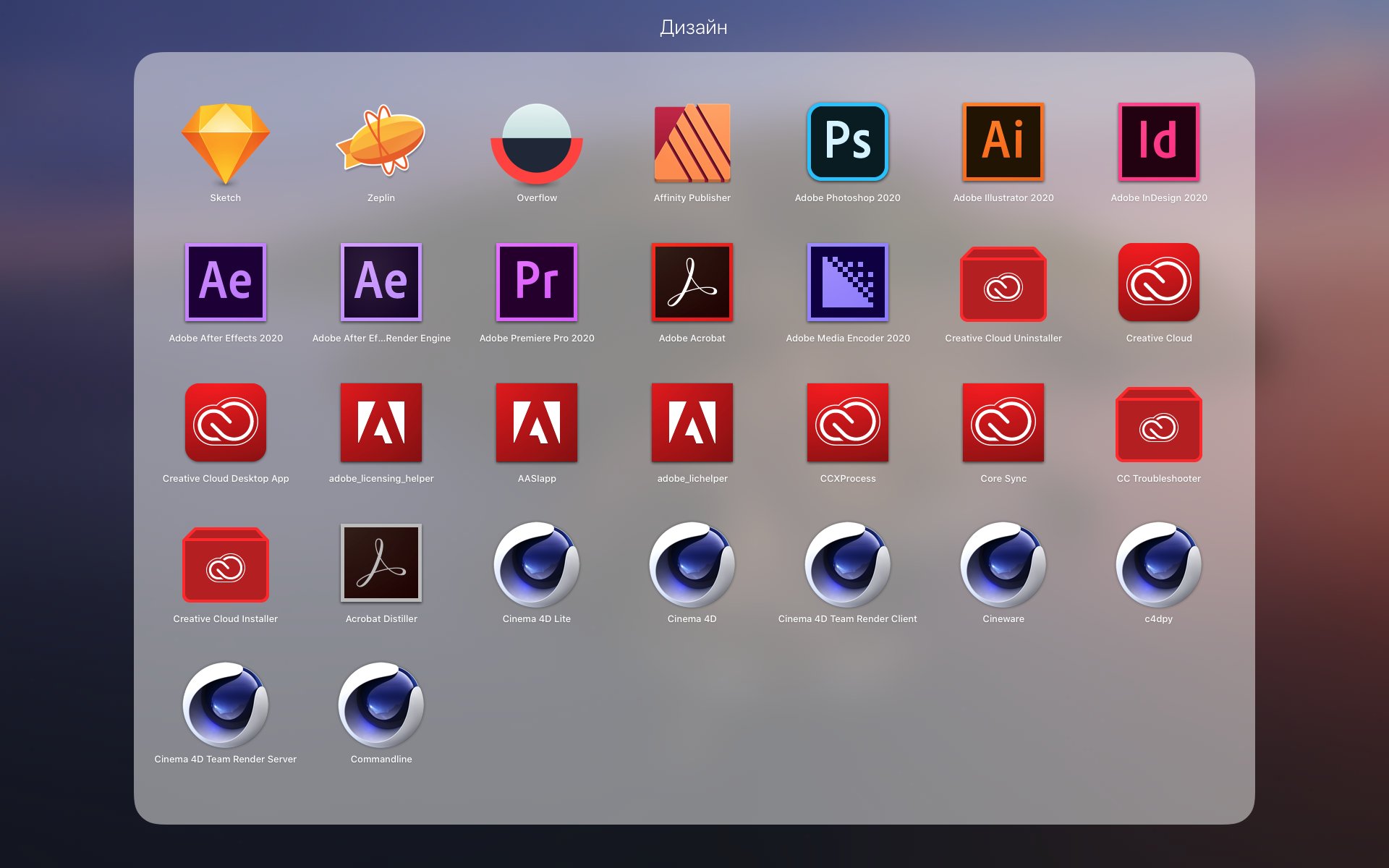Open the Overflow app
The width and height of the screenshot is (1389, 868).
pos(537,142)
